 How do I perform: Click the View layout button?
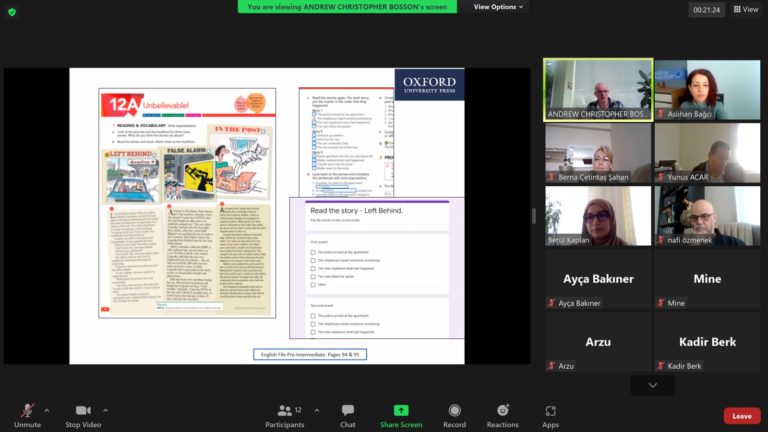(746, 9)
